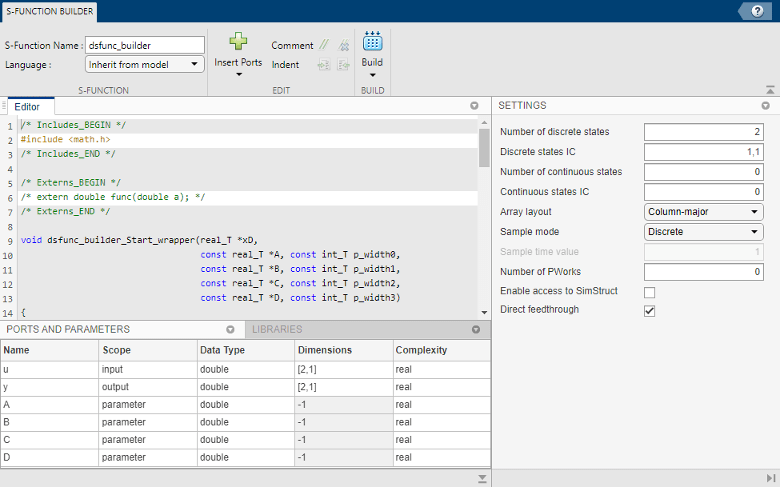780x487 pixels.
Task: Open the help question mark icon
Action: coord(756,10)
